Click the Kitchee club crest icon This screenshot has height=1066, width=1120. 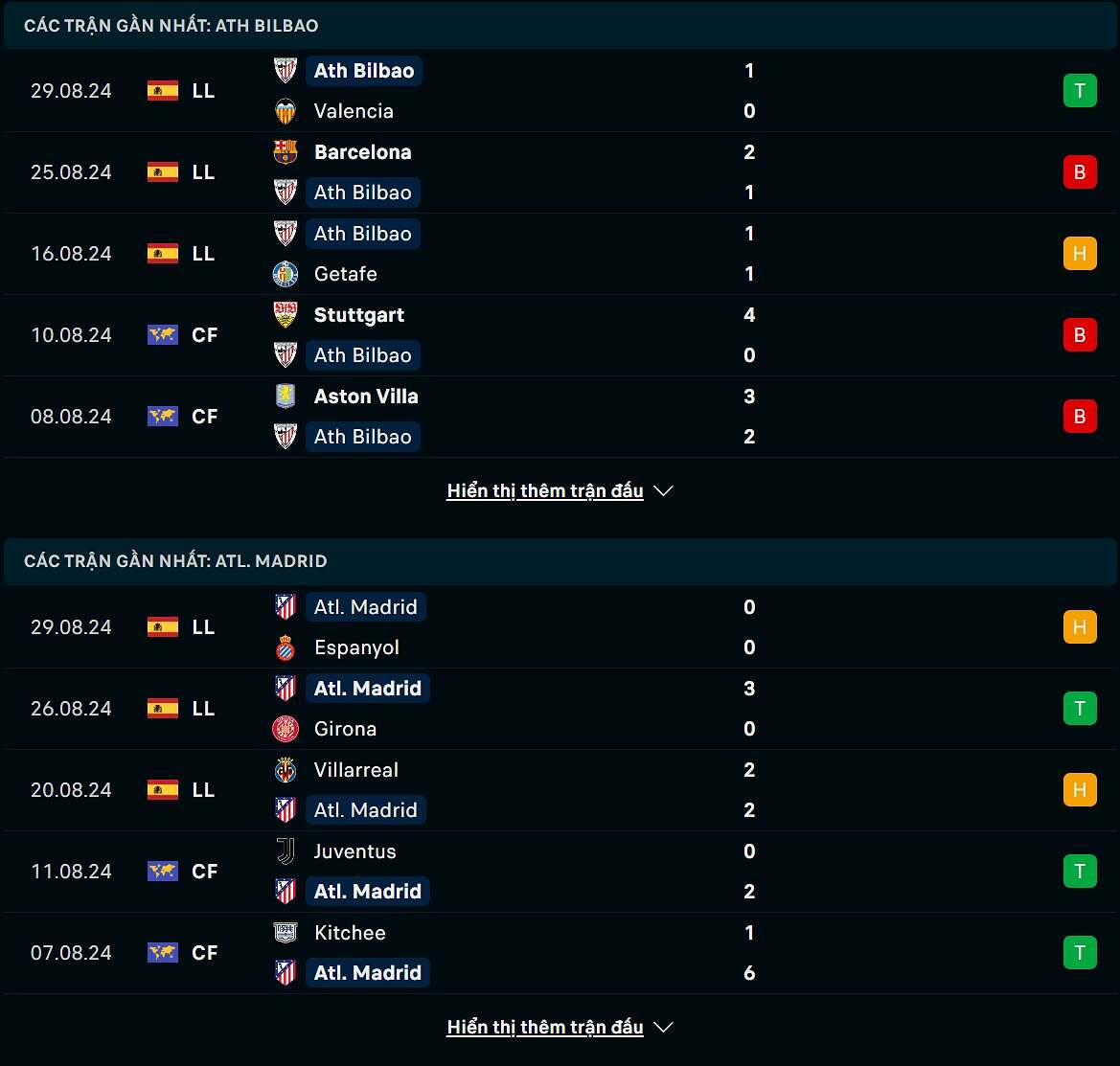click(285, 933)
